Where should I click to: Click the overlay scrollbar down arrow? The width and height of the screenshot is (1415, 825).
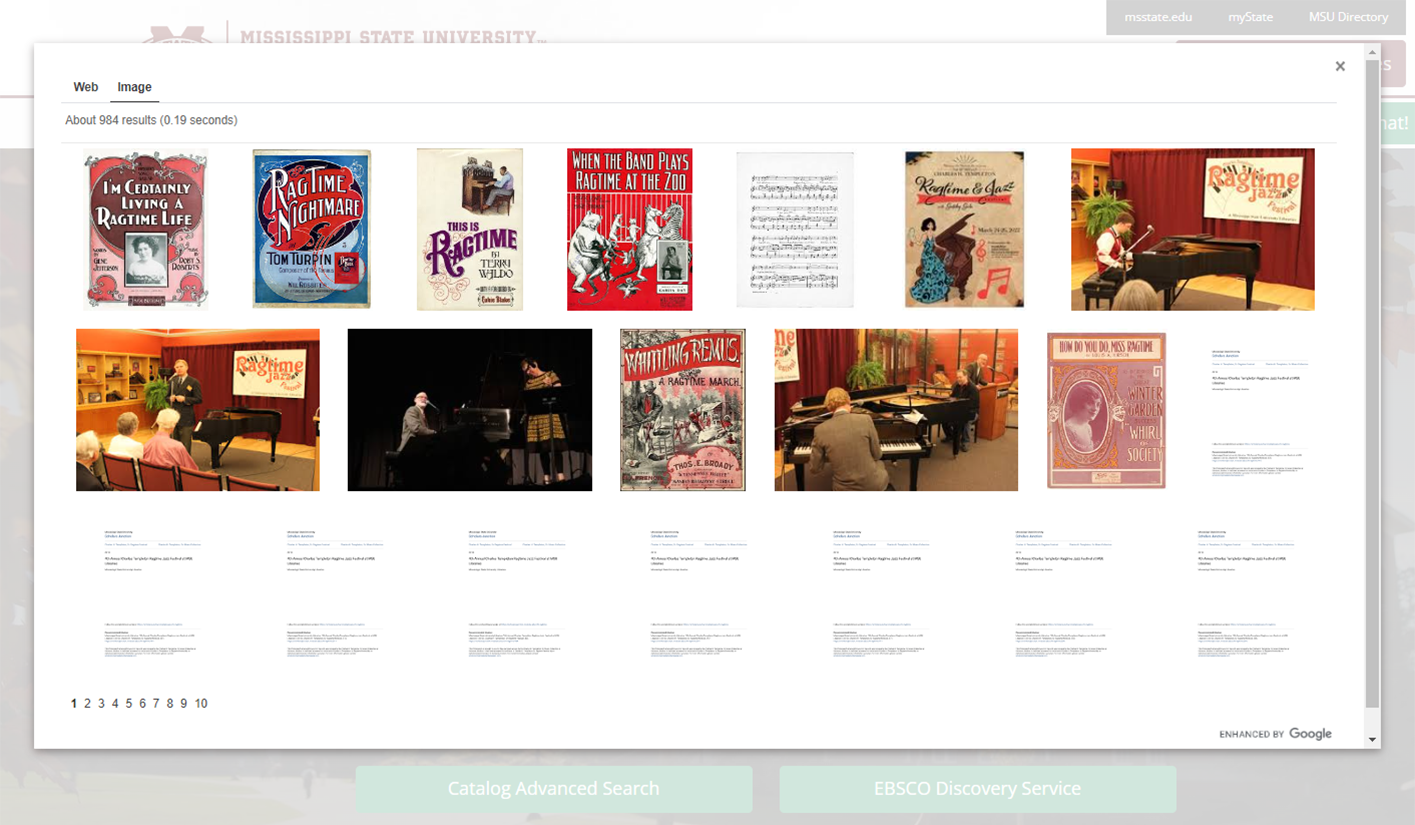point(1372,740)
